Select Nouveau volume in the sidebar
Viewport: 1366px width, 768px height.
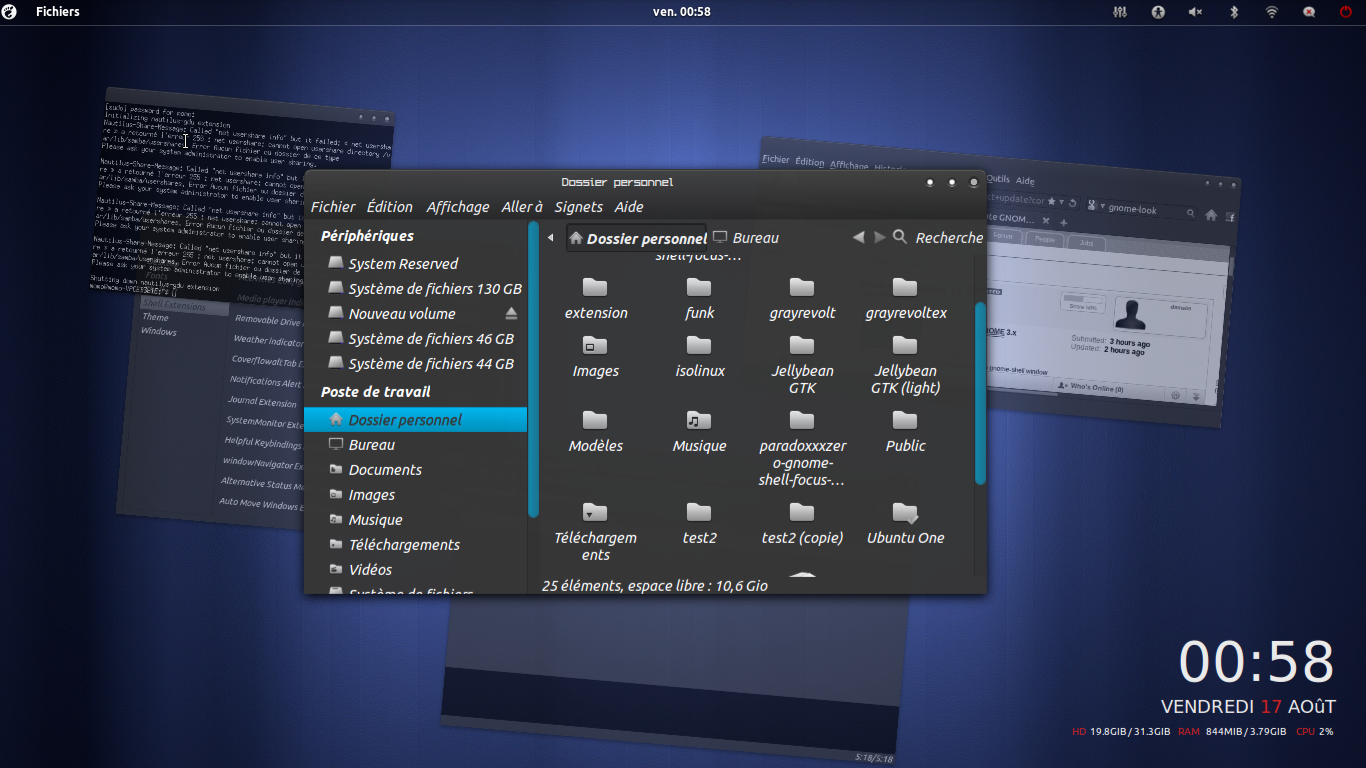(415, 314)
